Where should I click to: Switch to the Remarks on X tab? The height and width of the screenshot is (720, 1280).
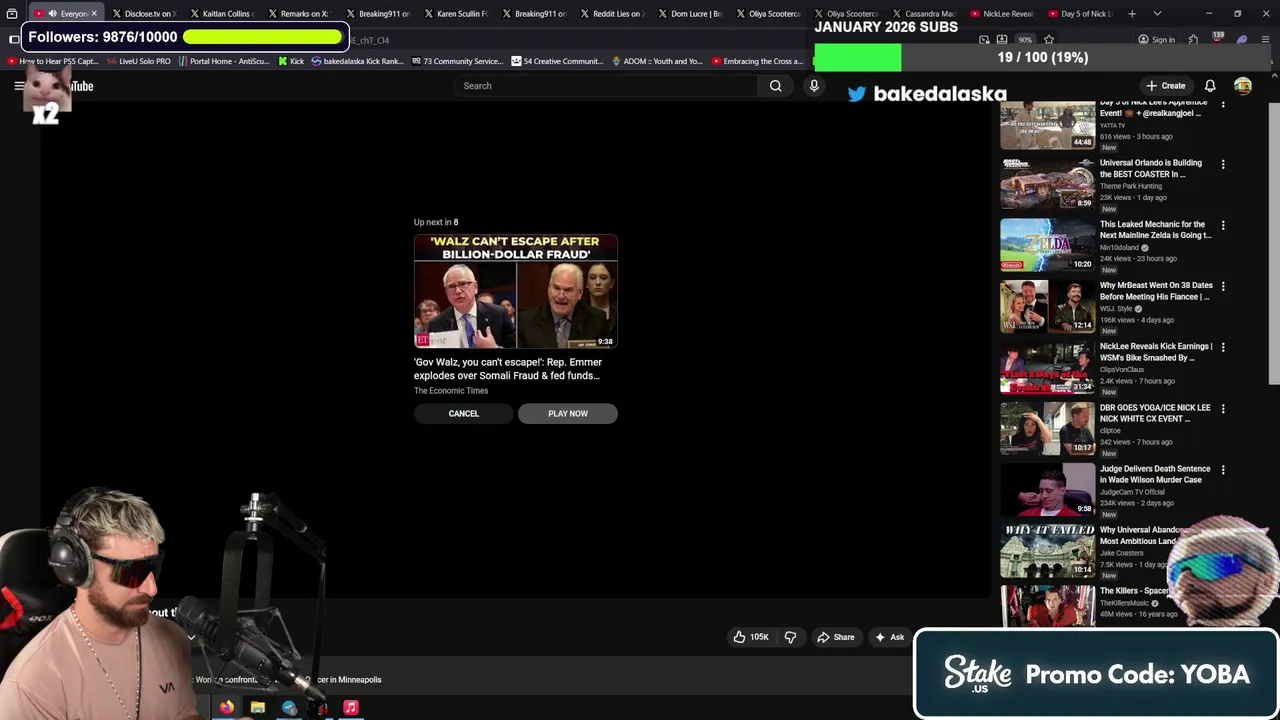pos(301,14)
